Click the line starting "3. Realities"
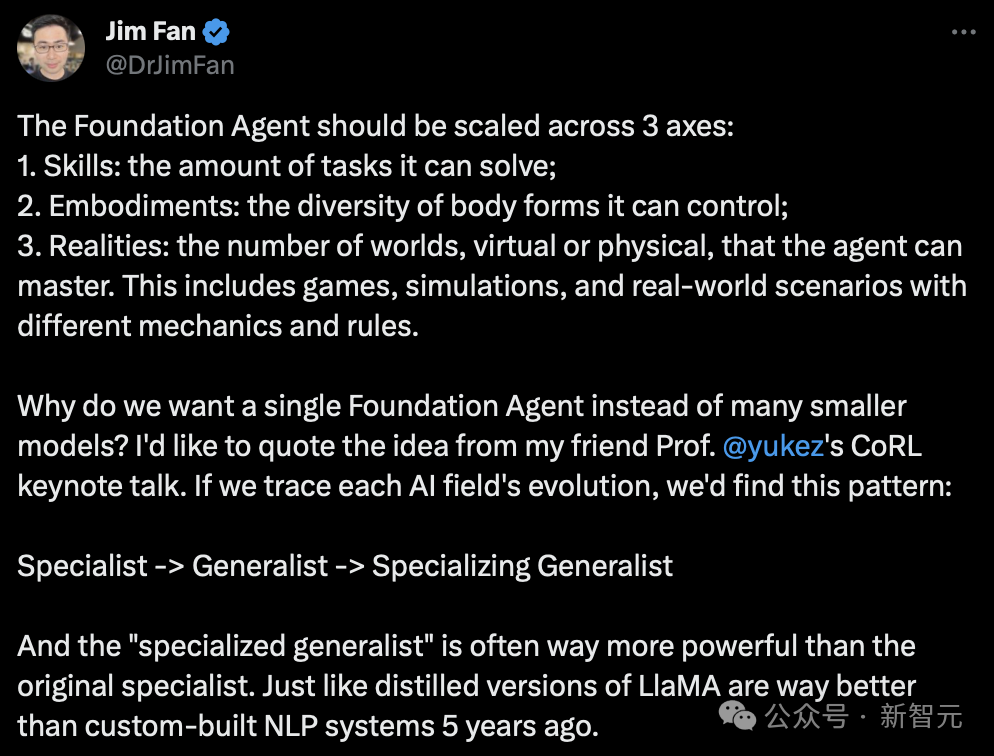 click(490, 246)
